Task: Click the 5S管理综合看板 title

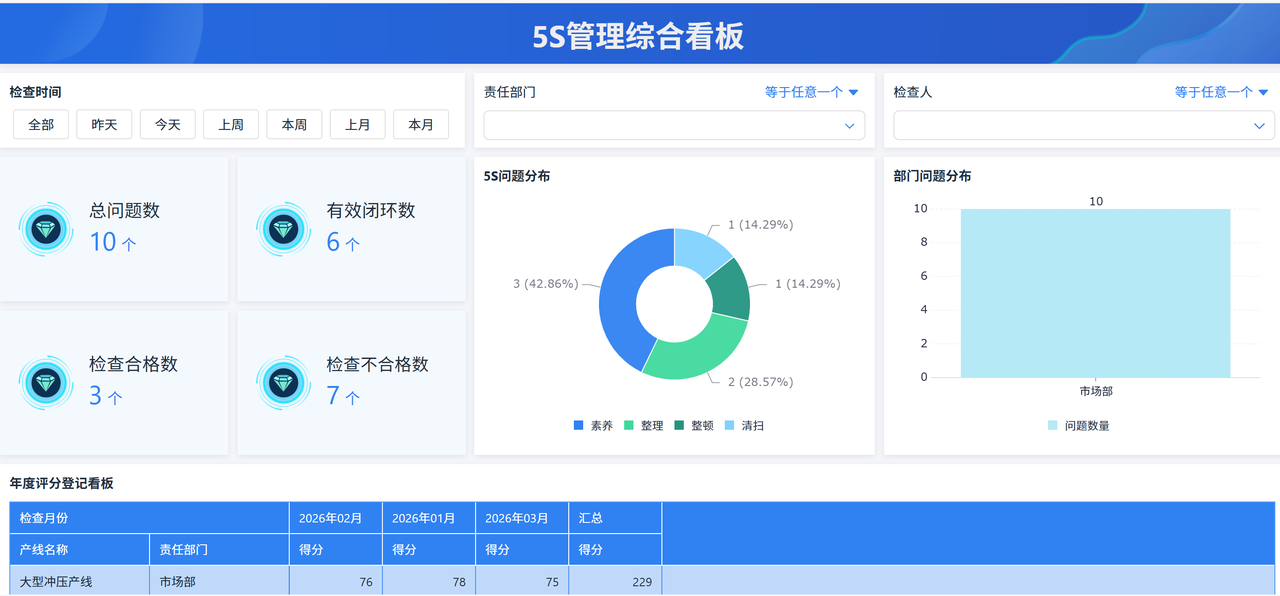Action: click(638, 36)
